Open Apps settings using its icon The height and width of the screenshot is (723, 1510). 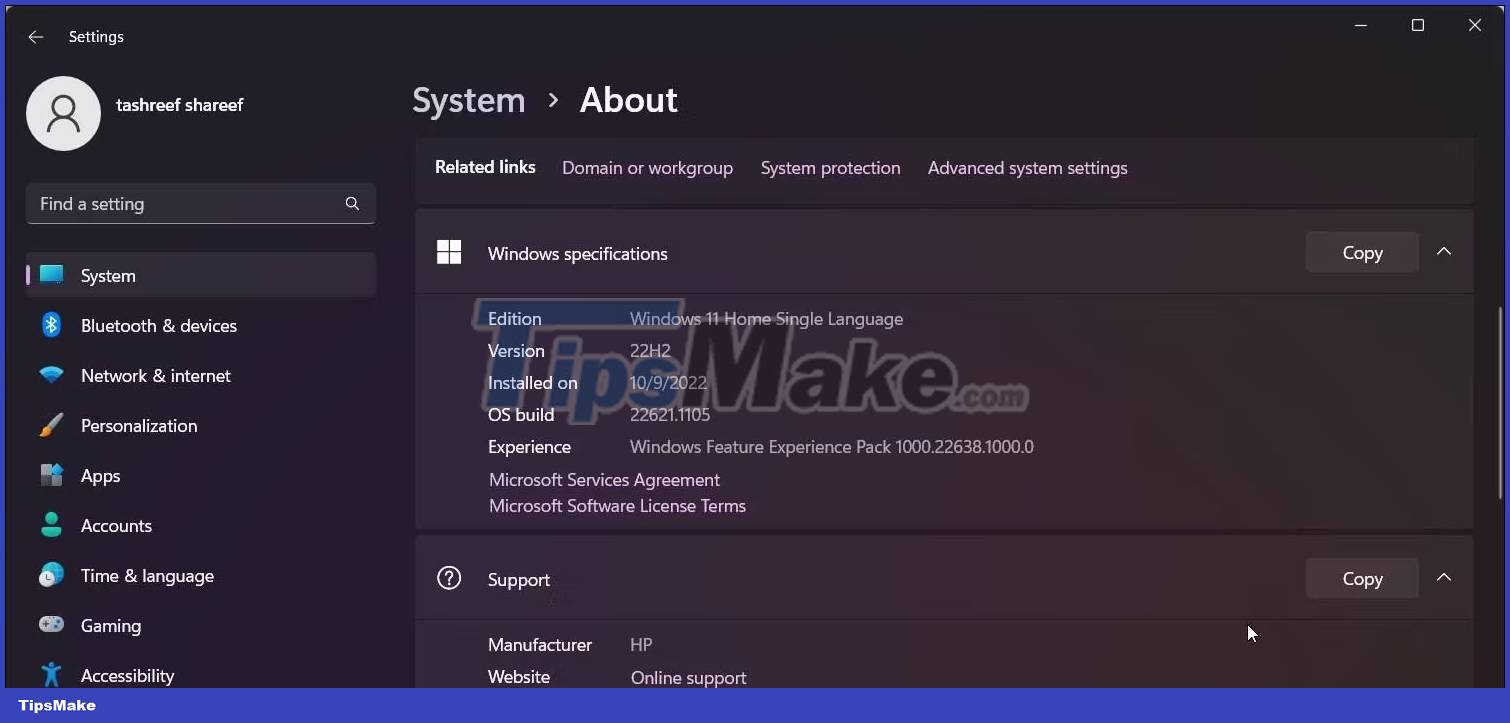[51, 475]
